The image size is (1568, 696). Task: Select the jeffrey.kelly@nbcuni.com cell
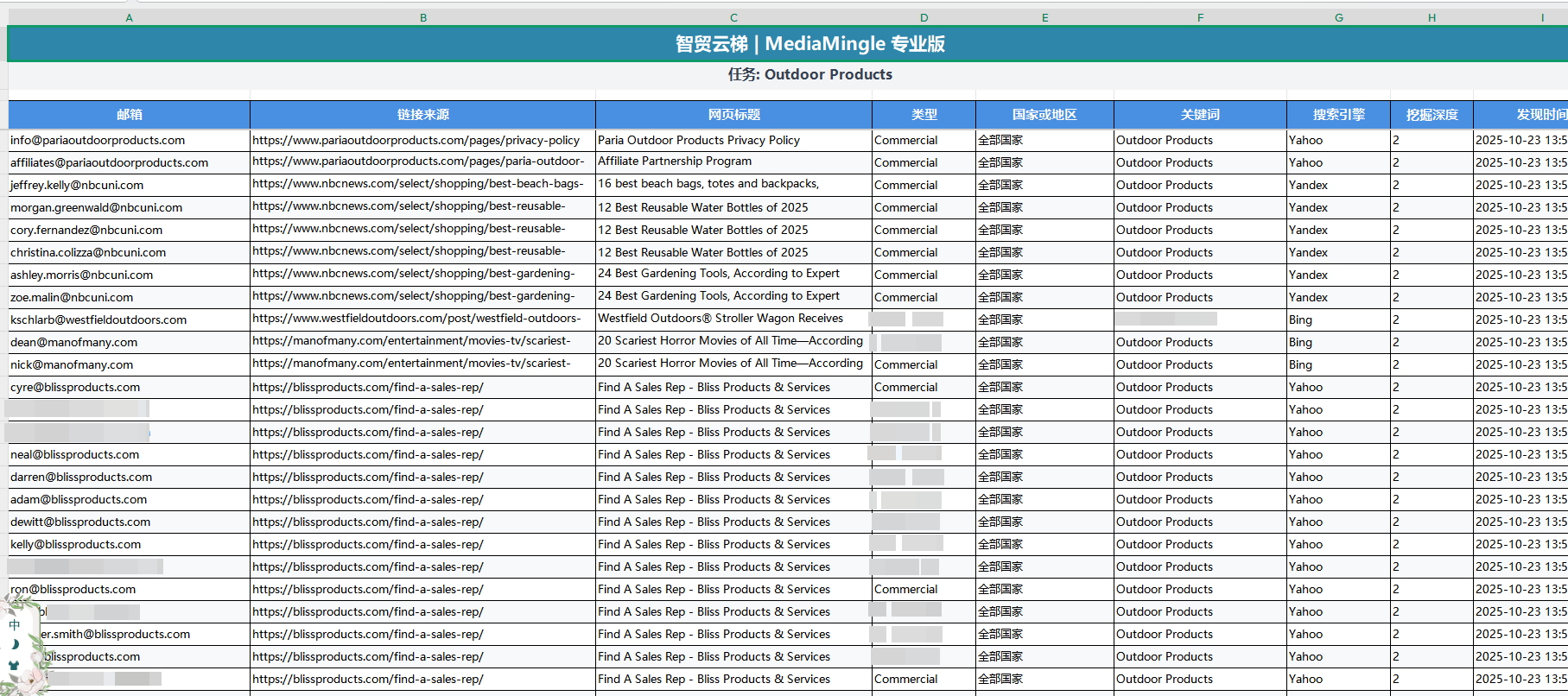130,185
